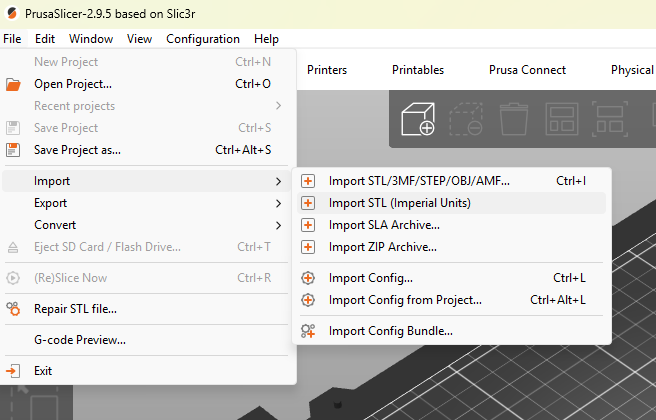Screen dimensions: 656x420
Task: Click the Ctrl+L shortcut text of Import Config
Action: (x=569, y=278)
